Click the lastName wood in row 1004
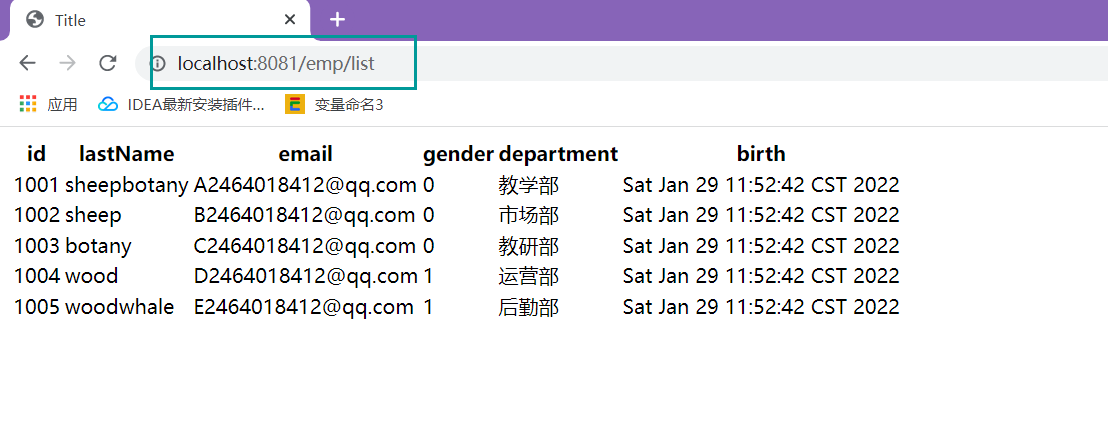This screenshot has height=426, width=1108. coord(92,276)
